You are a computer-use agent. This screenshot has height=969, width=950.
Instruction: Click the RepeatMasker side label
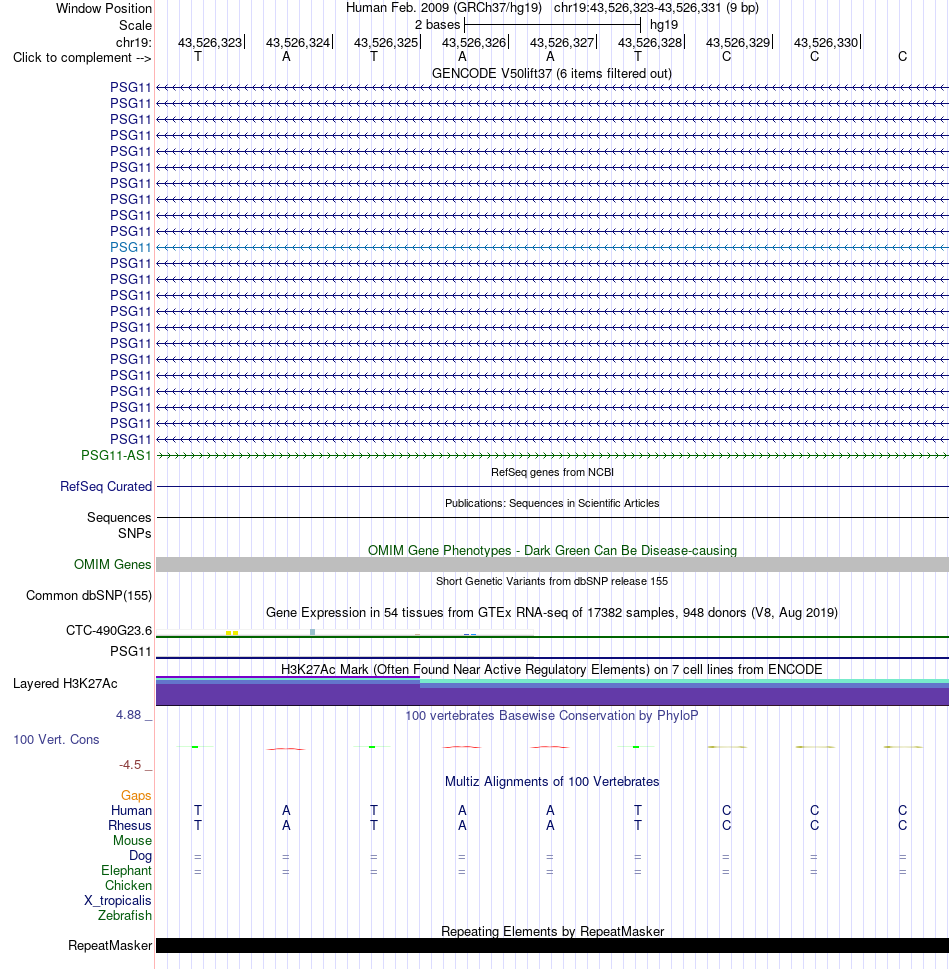pos(110,946)
